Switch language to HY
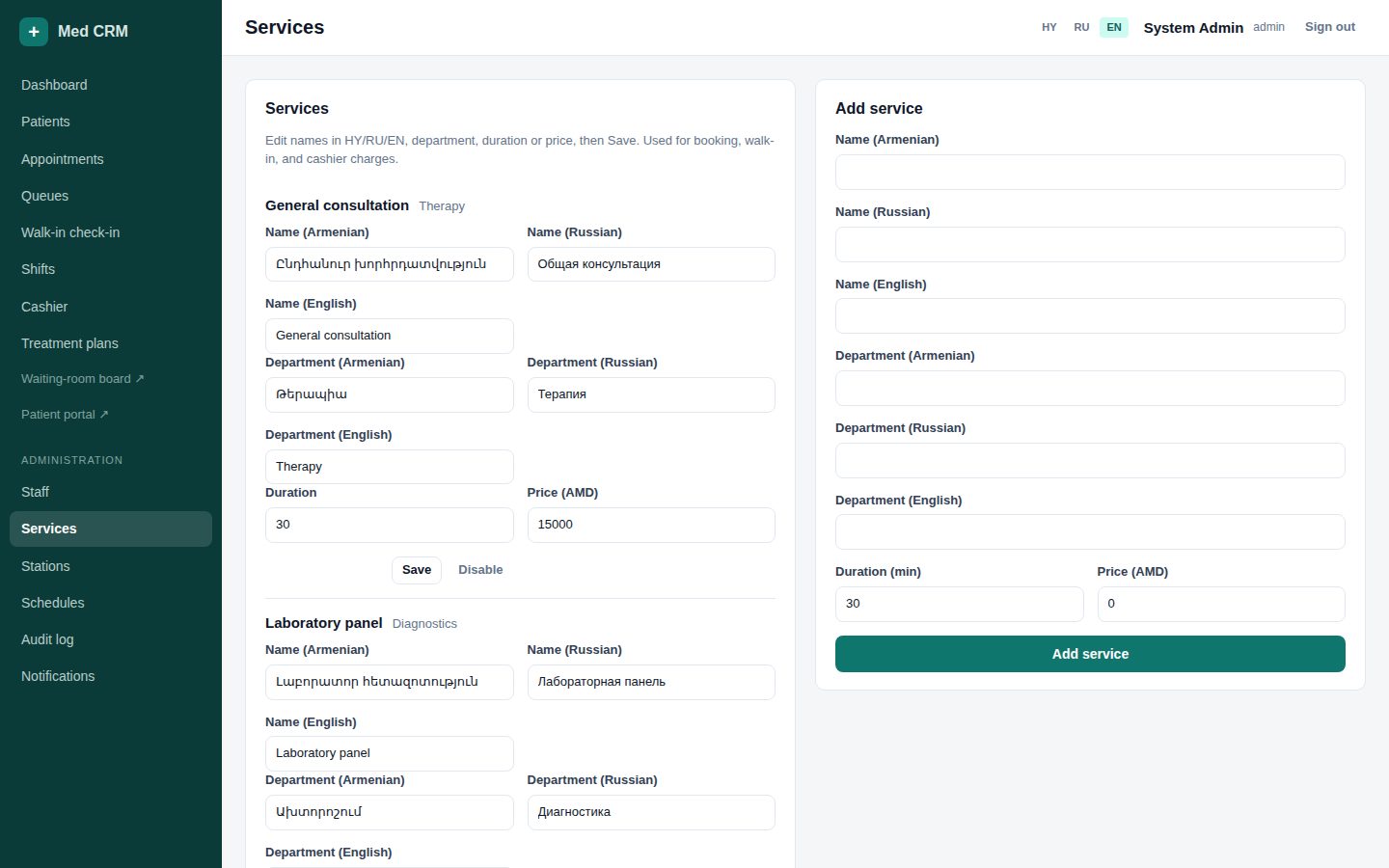This screenshot has width=1389, height=868. pos(1049,27)
